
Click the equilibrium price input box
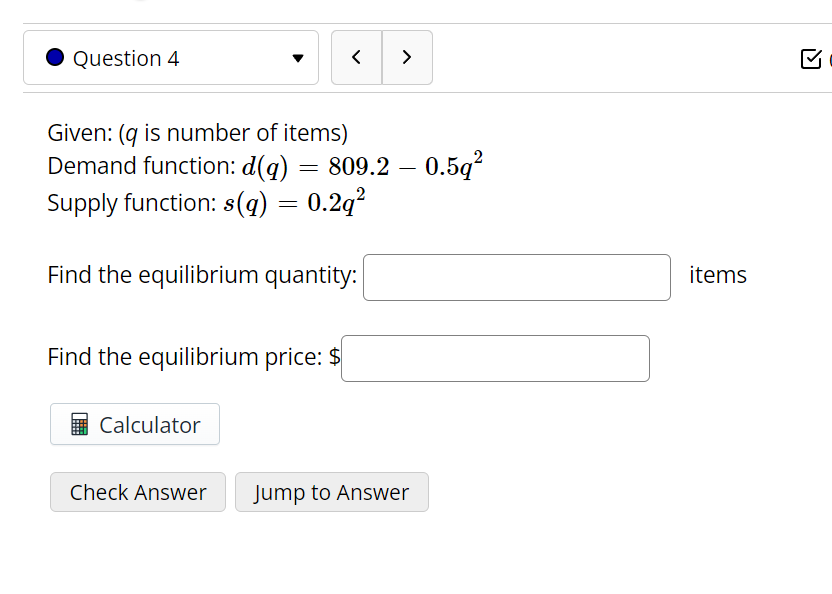coord(495,358)
